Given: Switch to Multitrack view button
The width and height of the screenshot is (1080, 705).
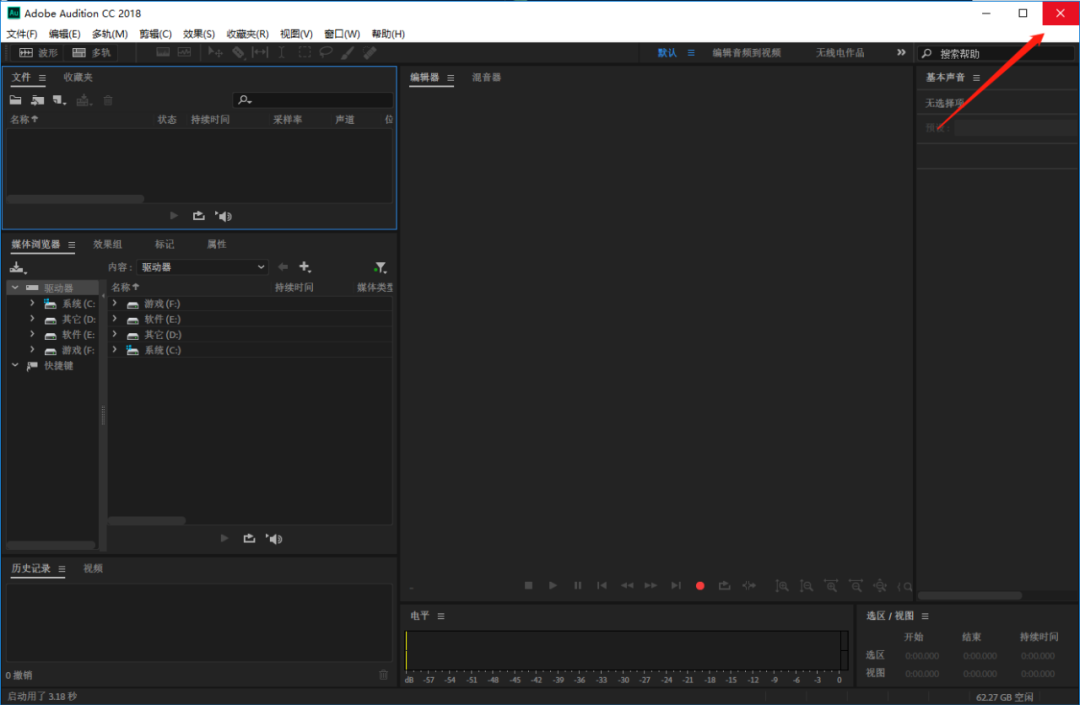Looking at the screenshot, I should tap(92, 53).
